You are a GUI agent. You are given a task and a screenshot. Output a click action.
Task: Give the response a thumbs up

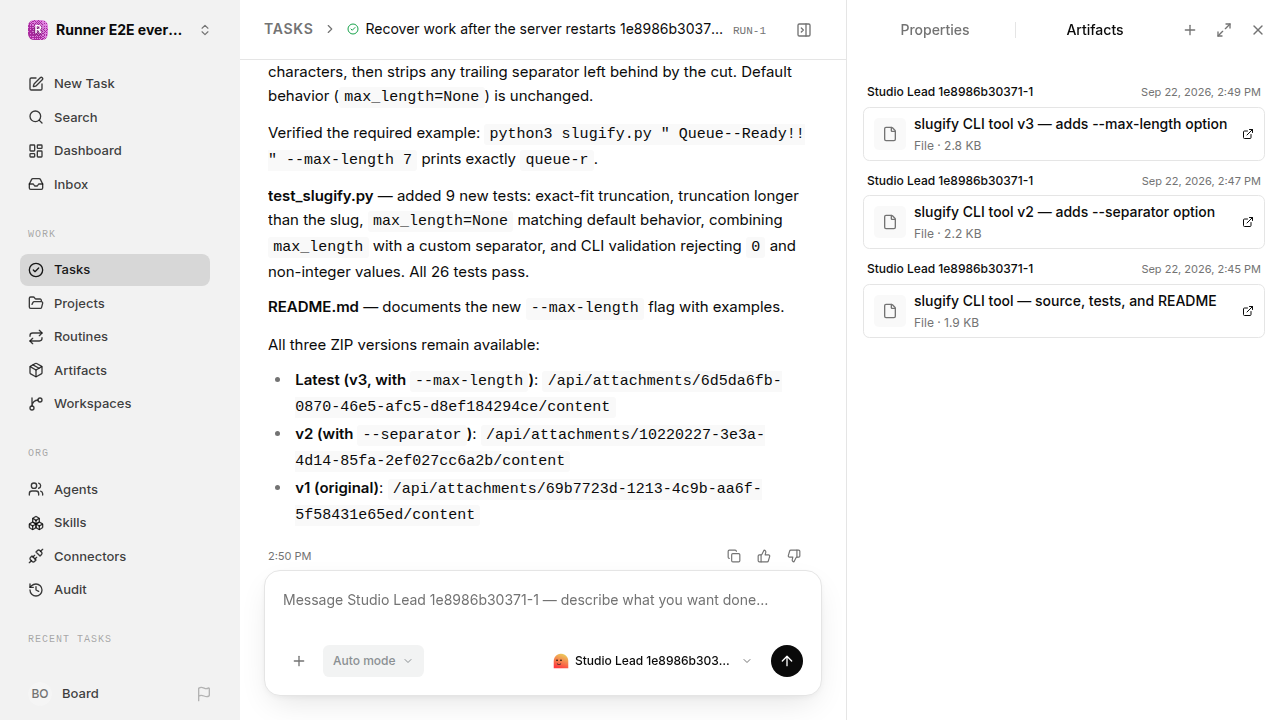pos(764,556)
